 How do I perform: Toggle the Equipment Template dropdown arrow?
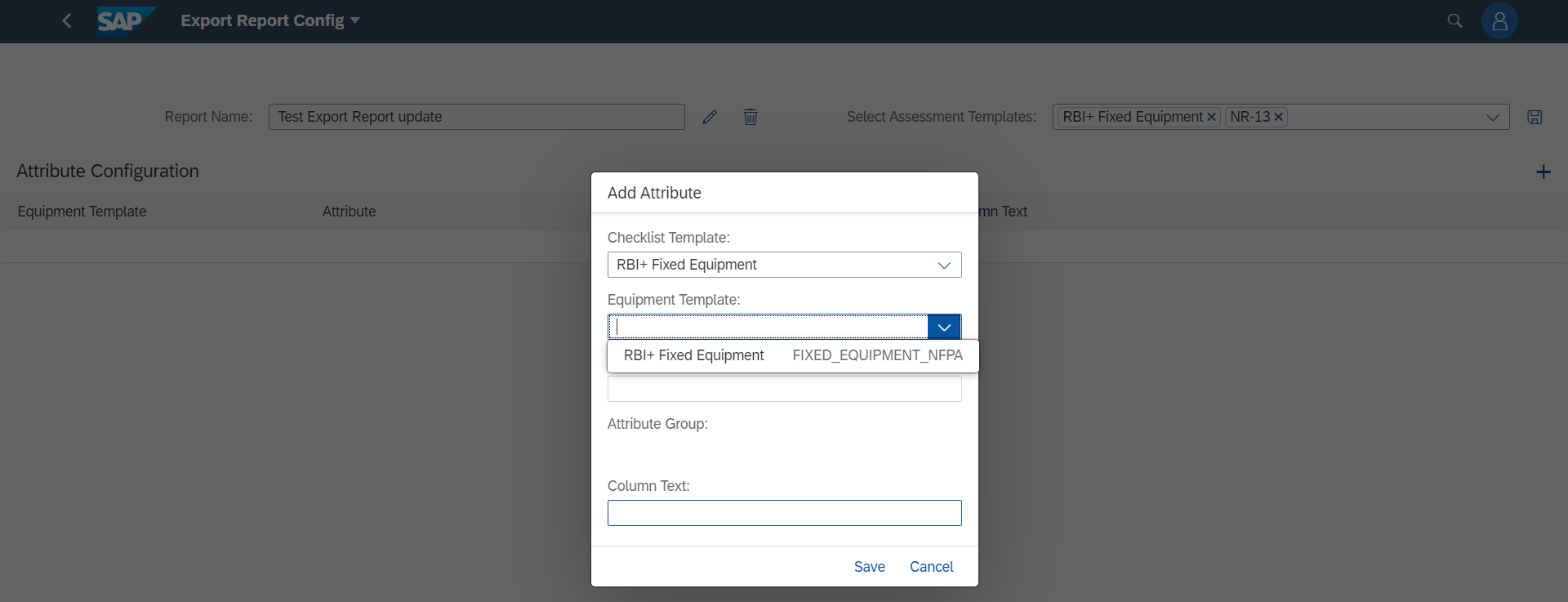[x=944, y=327]
